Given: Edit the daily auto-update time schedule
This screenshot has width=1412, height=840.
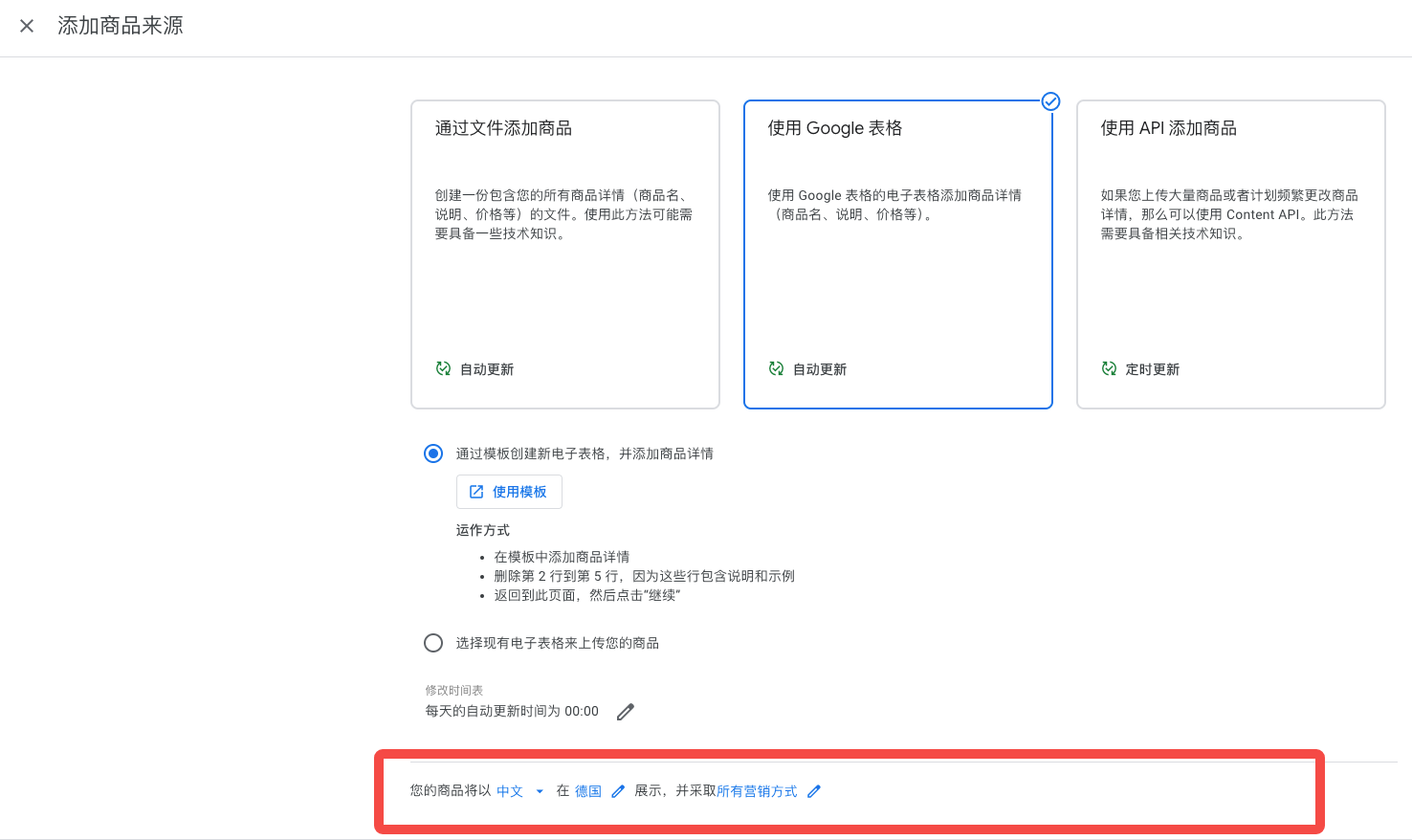Looking at the screenshot, I should click(x=626, y=712).
